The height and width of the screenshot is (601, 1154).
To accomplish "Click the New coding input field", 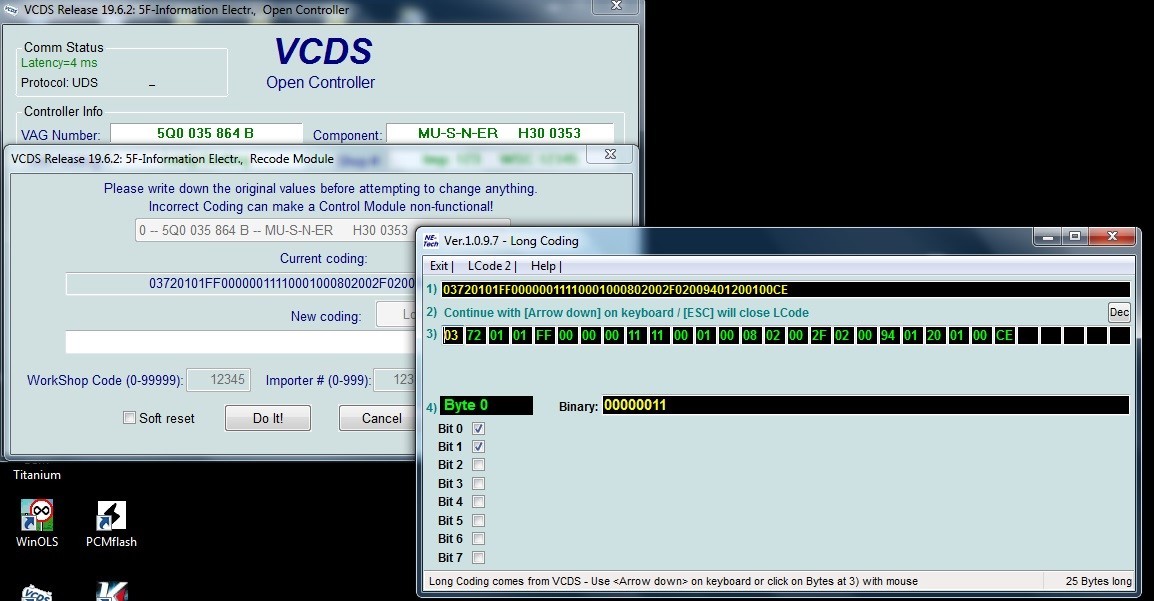I will [x=241, y=342].
